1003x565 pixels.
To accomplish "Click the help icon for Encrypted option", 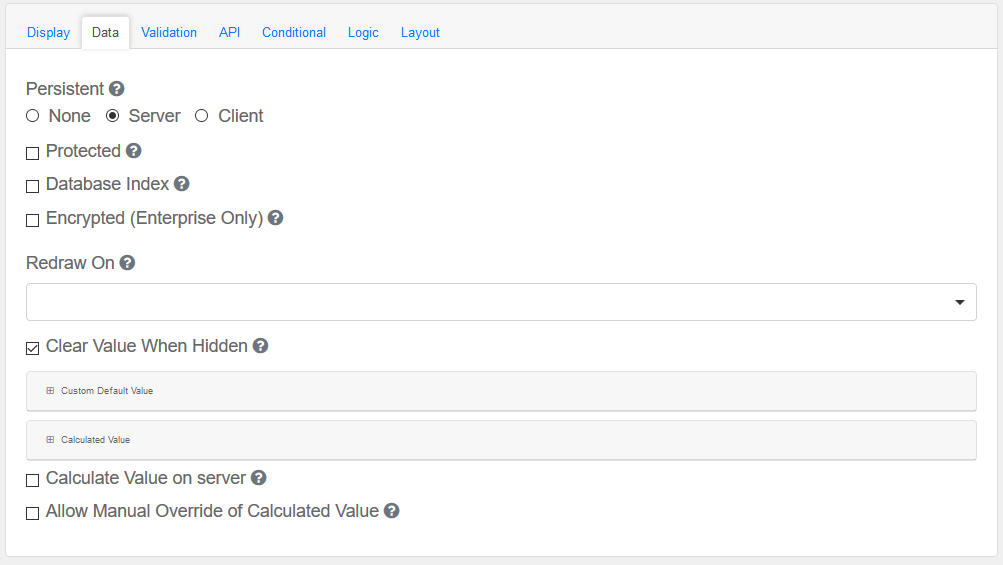I will pyautogui.click(x=276, y=218).
